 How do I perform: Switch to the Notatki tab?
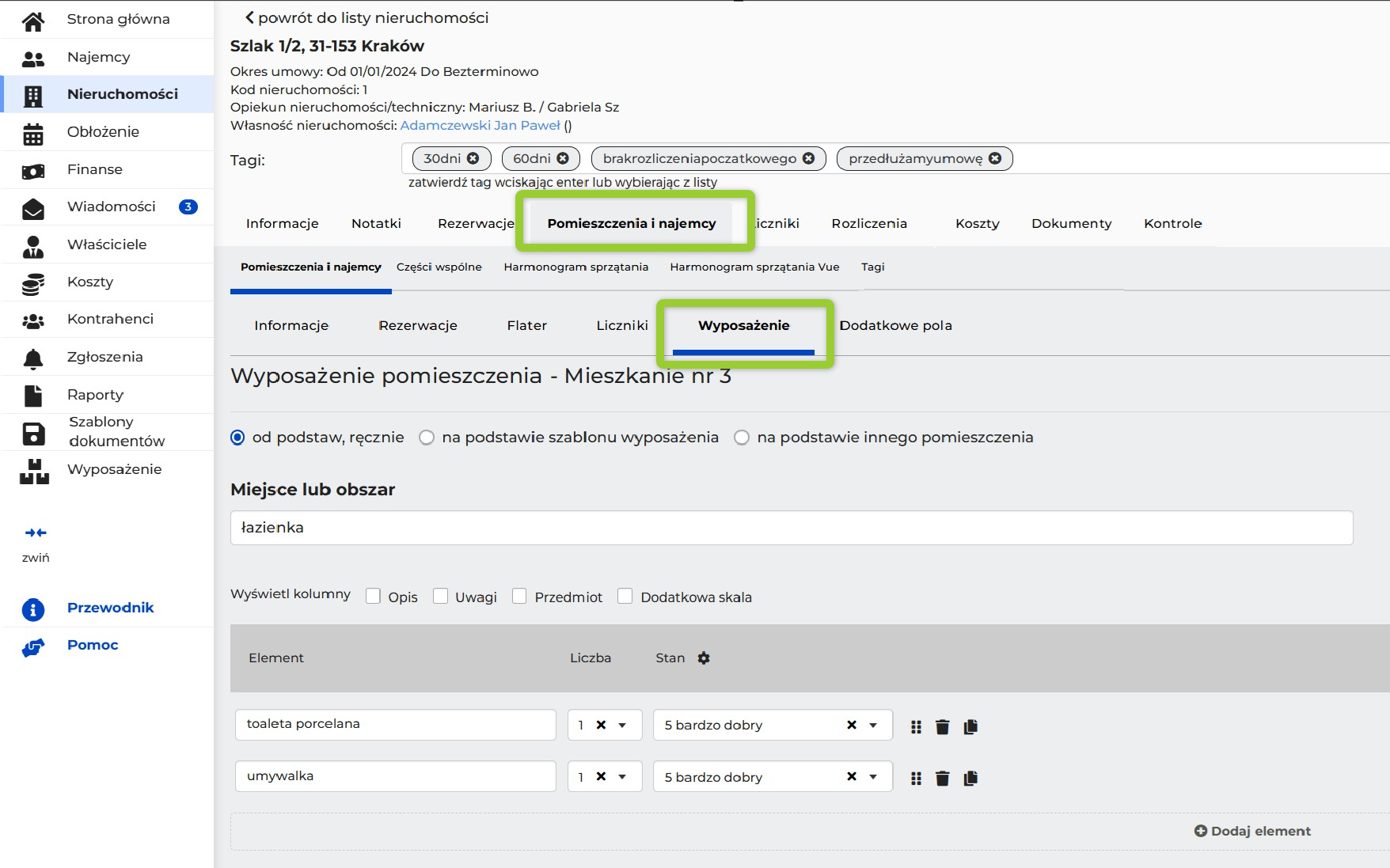pyautogui.click(x=376, y=224)
